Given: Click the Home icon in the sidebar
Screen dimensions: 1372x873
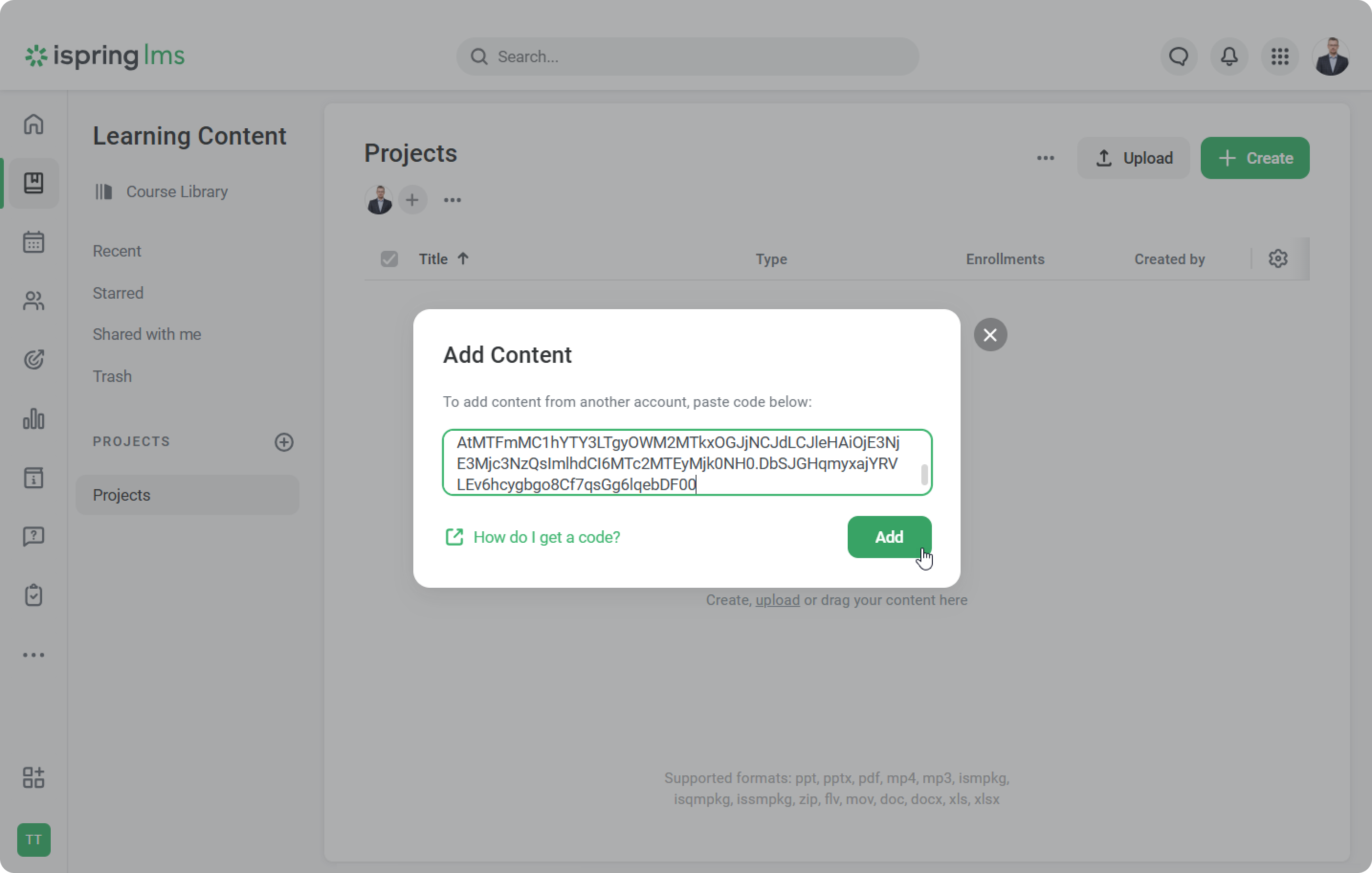Looking at the screenshot, I should [33, 124].
